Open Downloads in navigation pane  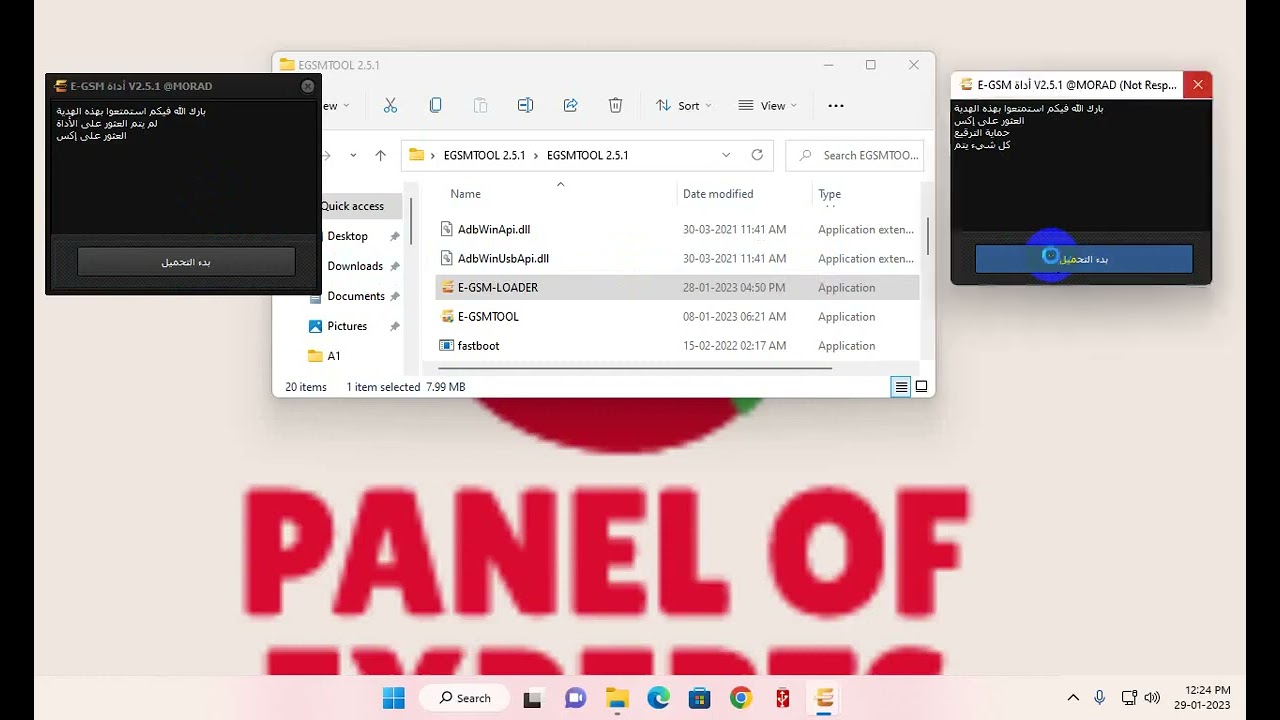(x=355, y=266)
